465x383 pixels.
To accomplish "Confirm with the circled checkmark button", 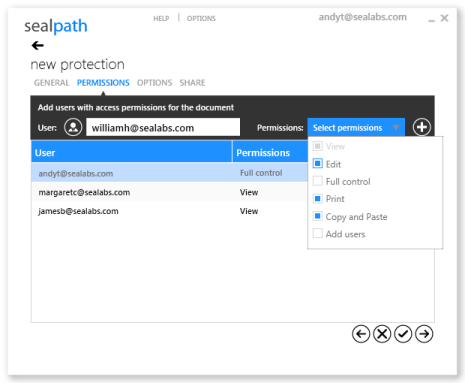I will (403, 334).
